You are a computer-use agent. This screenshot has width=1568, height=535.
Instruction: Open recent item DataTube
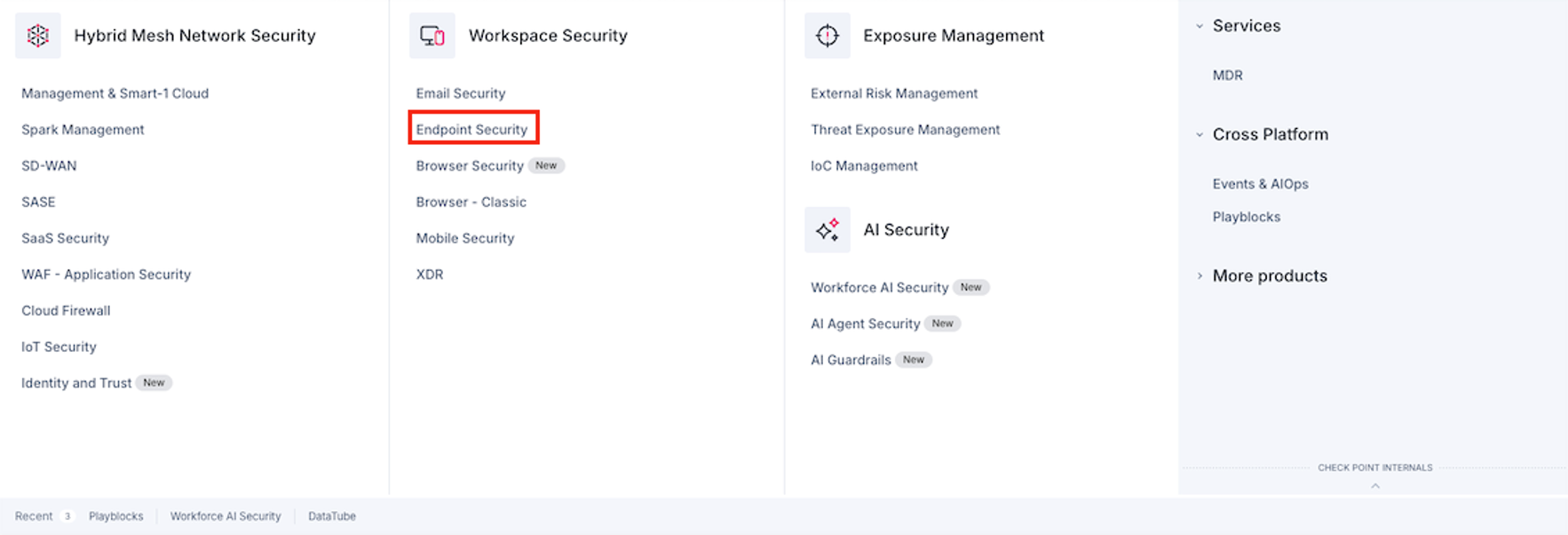332,516
